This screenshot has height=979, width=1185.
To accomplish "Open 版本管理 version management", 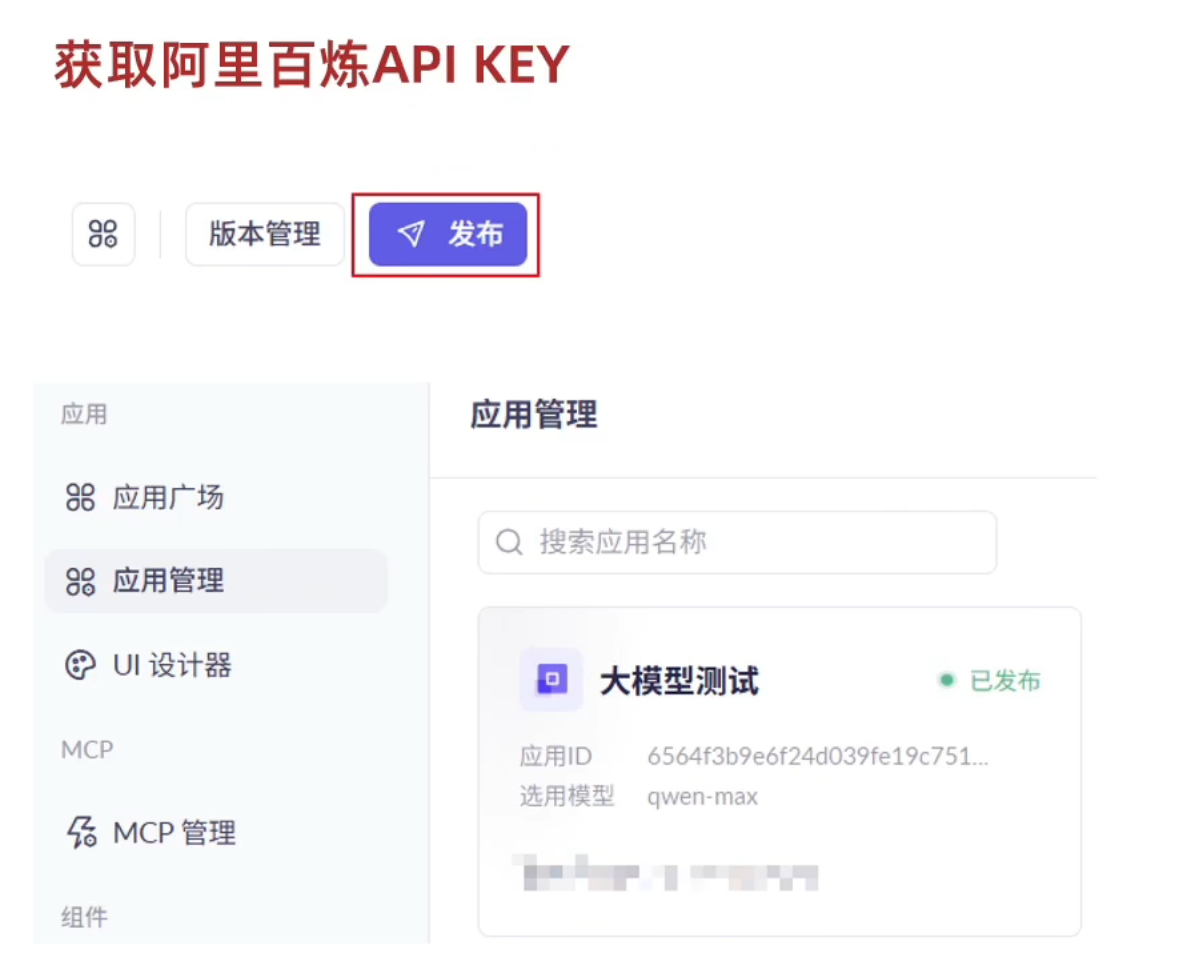I will tap(265, 234).
